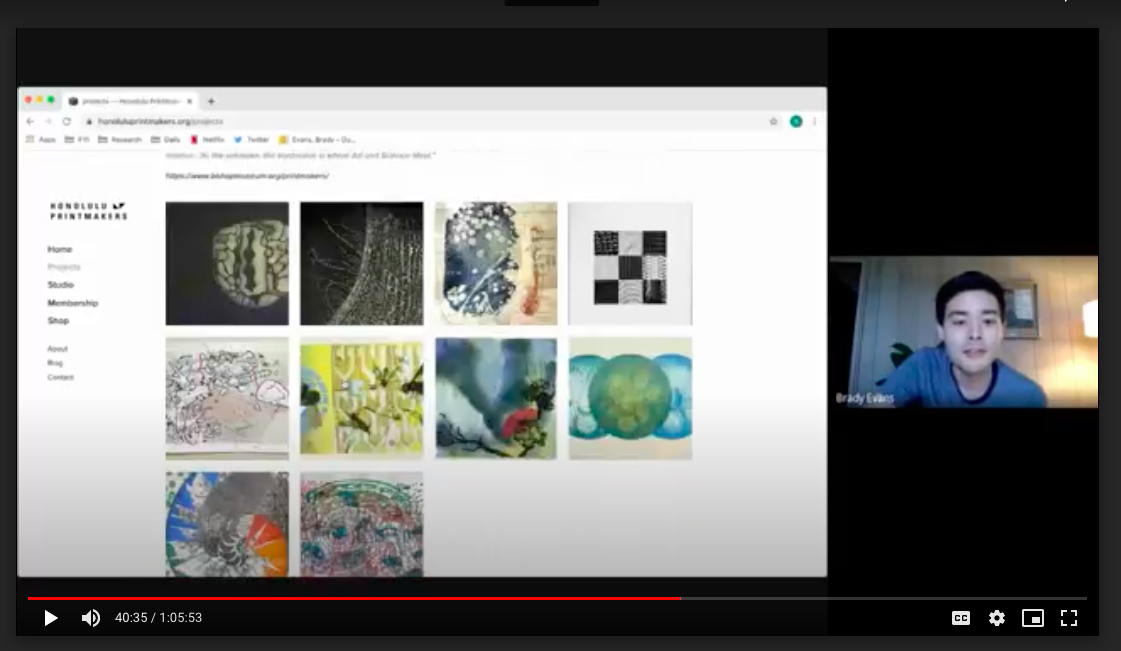Viewport: 1121px width, 651px height.
Task: Close the projects browser tab
Action: point(189,101)
